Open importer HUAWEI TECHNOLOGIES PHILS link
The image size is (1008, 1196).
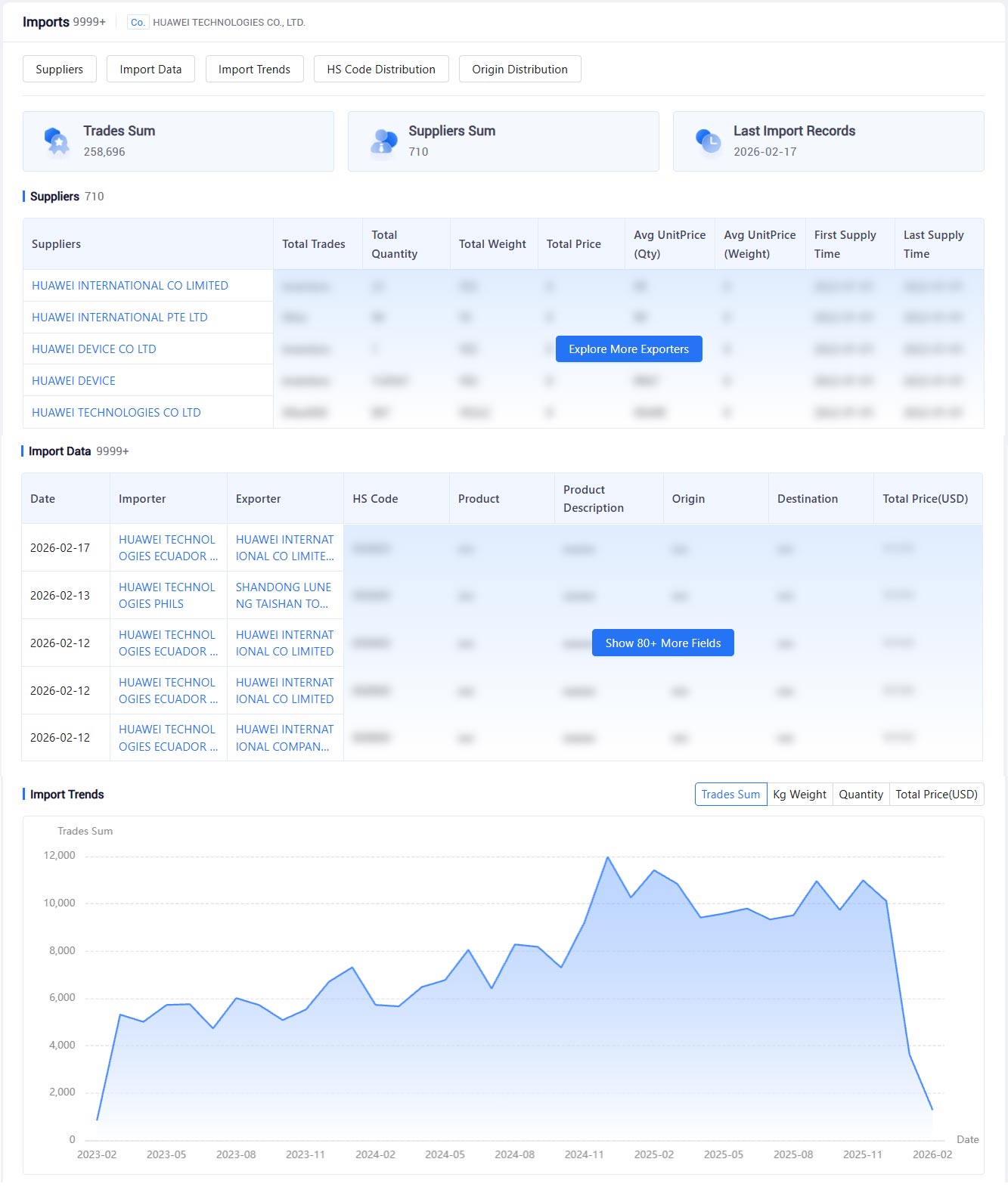pos(166,595)
